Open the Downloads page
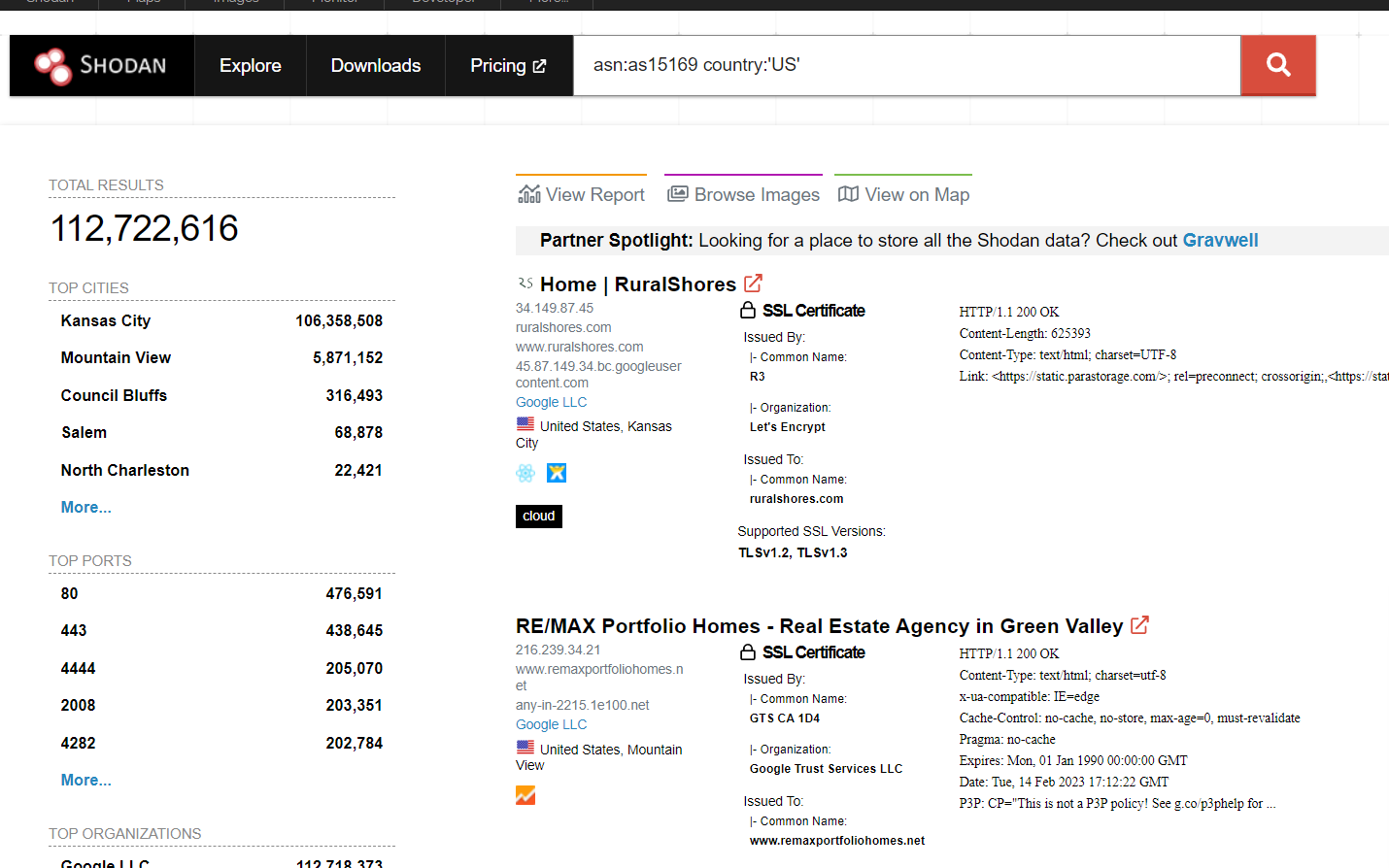This screenshot has height=868, width=1389. coord(376,65)
